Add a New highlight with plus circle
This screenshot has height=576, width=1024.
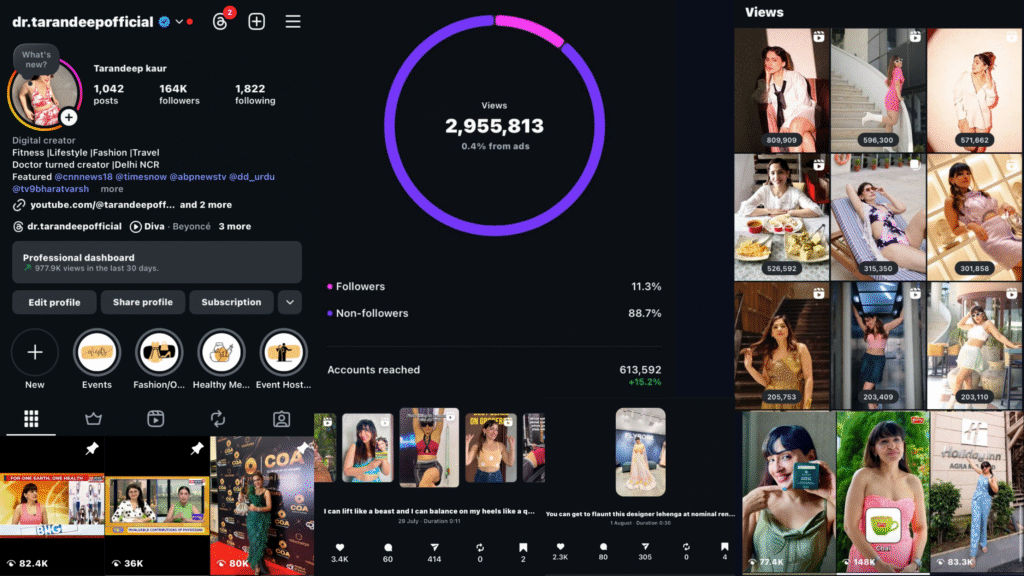pos(35,352)
